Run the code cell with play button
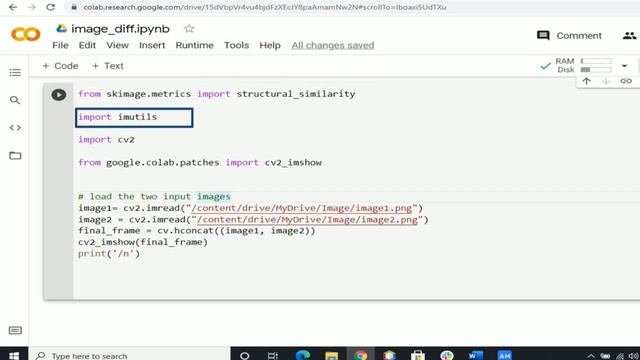This screenshot has width=640, height=360. (x=59, y=95)
